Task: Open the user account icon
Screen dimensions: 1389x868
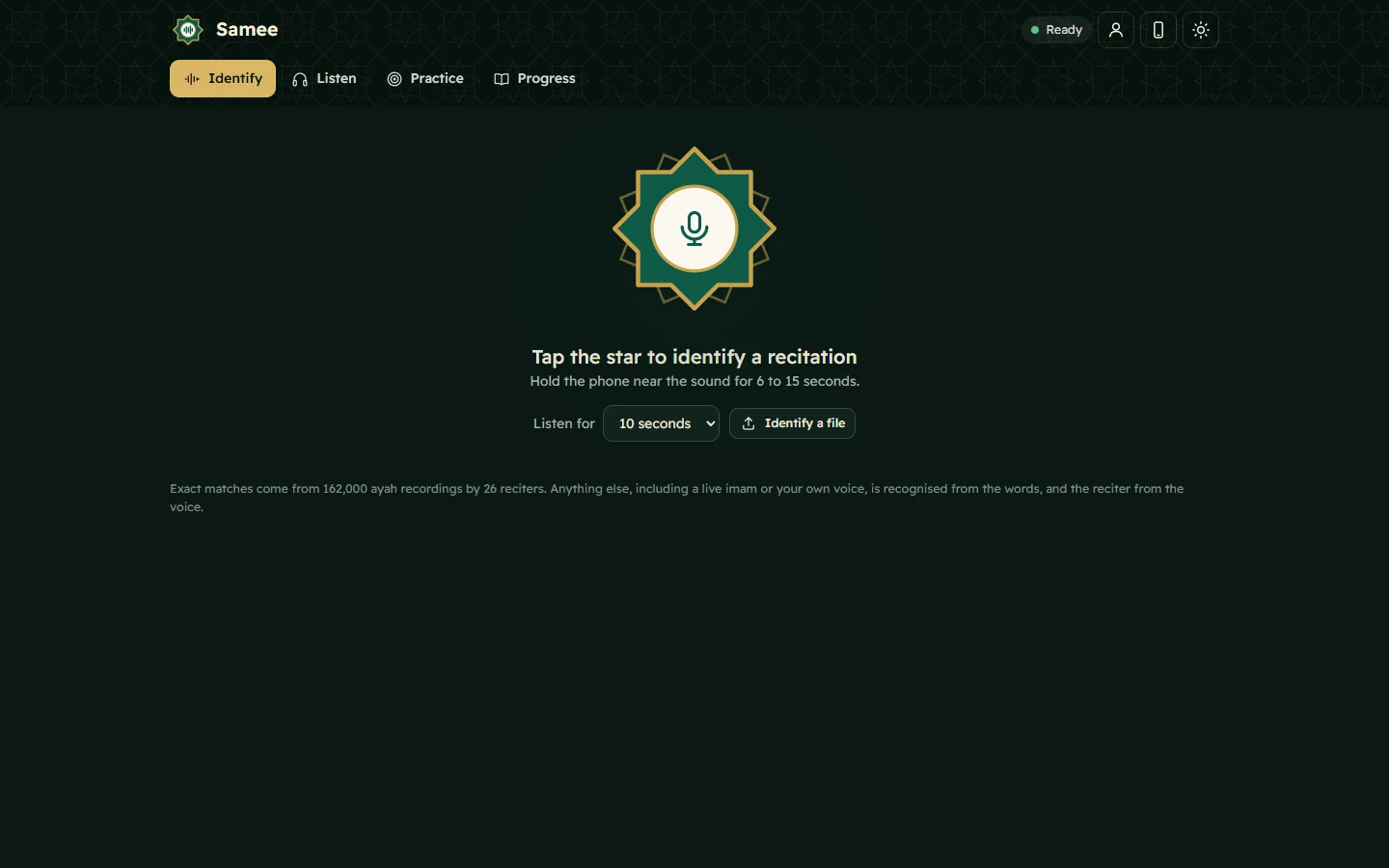Action: pyautogui.click(x=1116, y=30)
